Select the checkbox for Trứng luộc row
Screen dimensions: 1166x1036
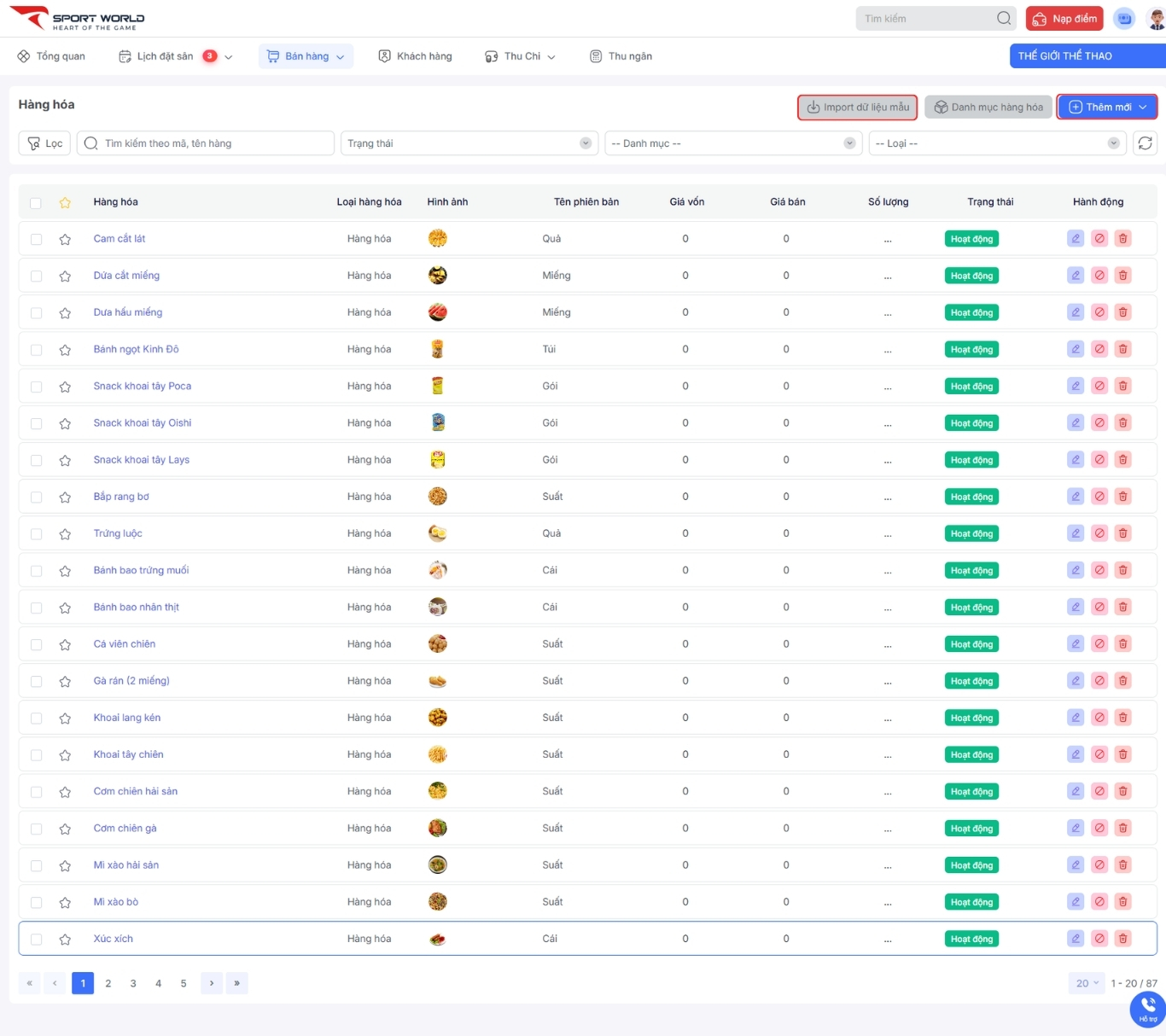pyautogui.click(x=36, y=534)
